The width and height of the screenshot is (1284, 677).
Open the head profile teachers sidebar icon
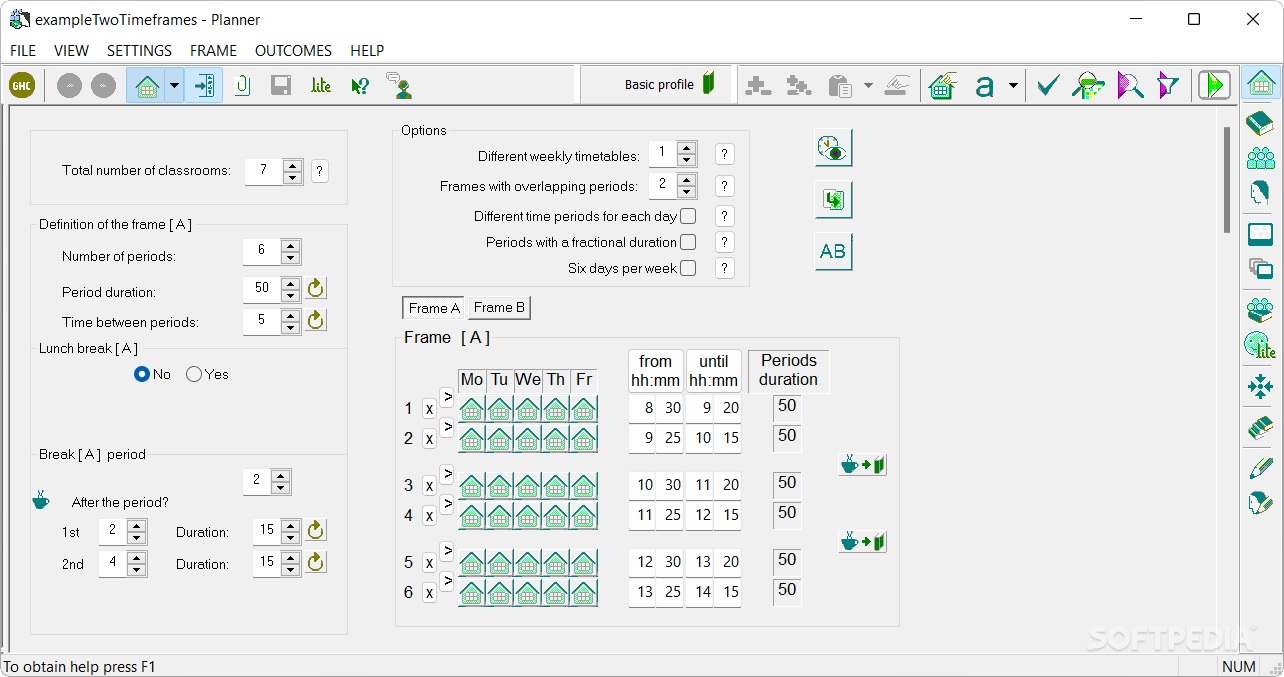tap(1261, 192)
